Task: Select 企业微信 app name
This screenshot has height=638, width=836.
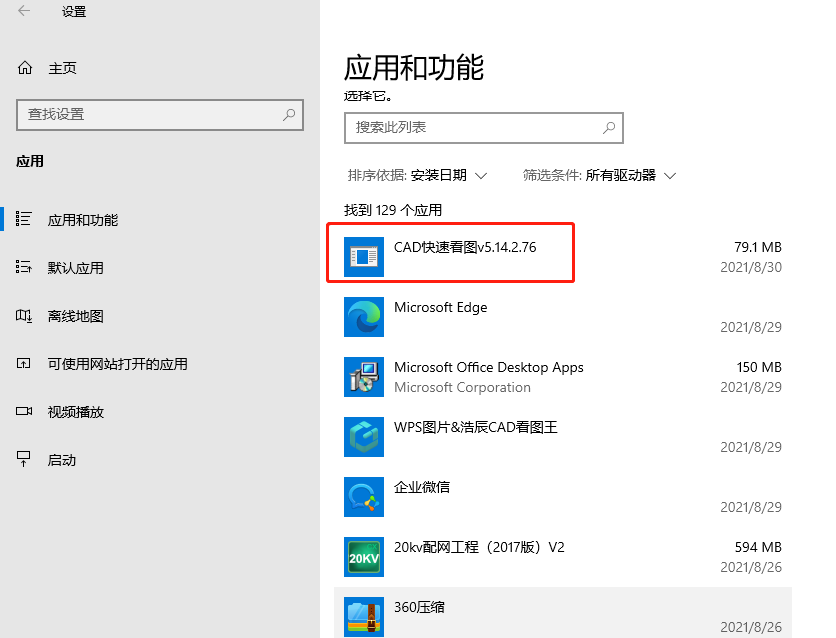Action: [x=422, y=487]
